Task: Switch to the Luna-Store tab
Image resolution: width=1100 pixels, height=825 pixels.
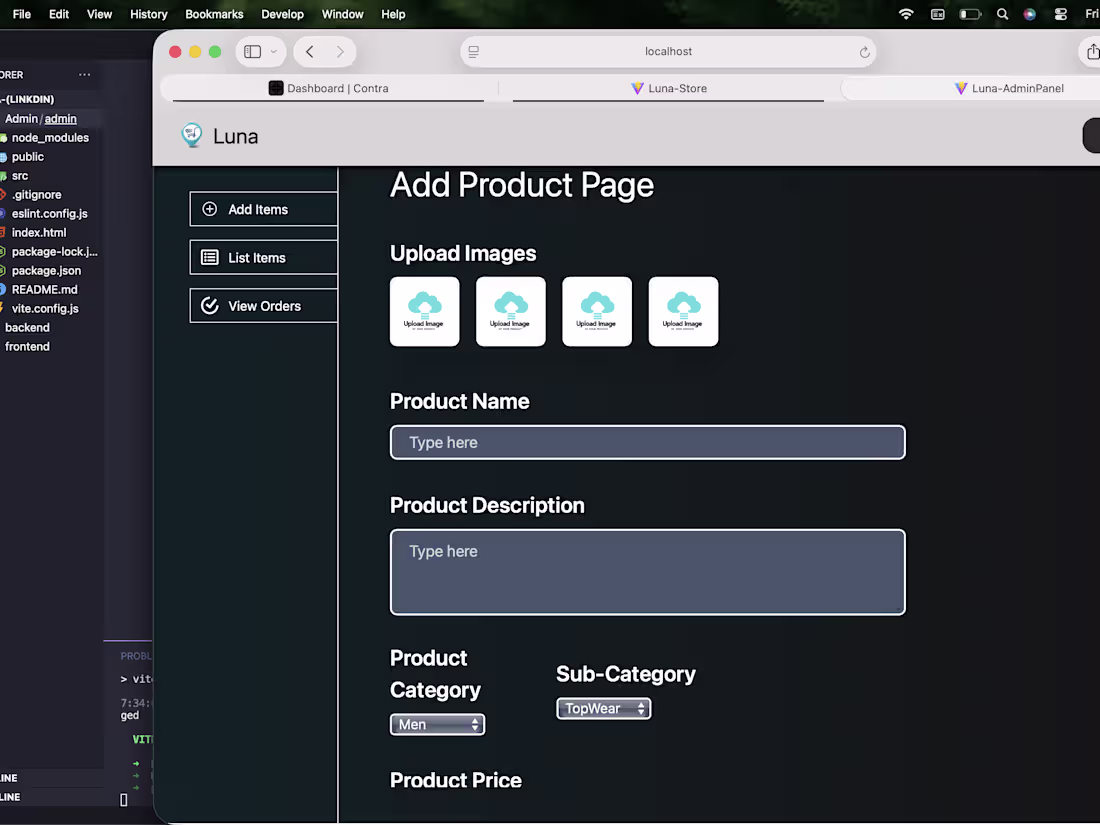Action: (668, 88)
